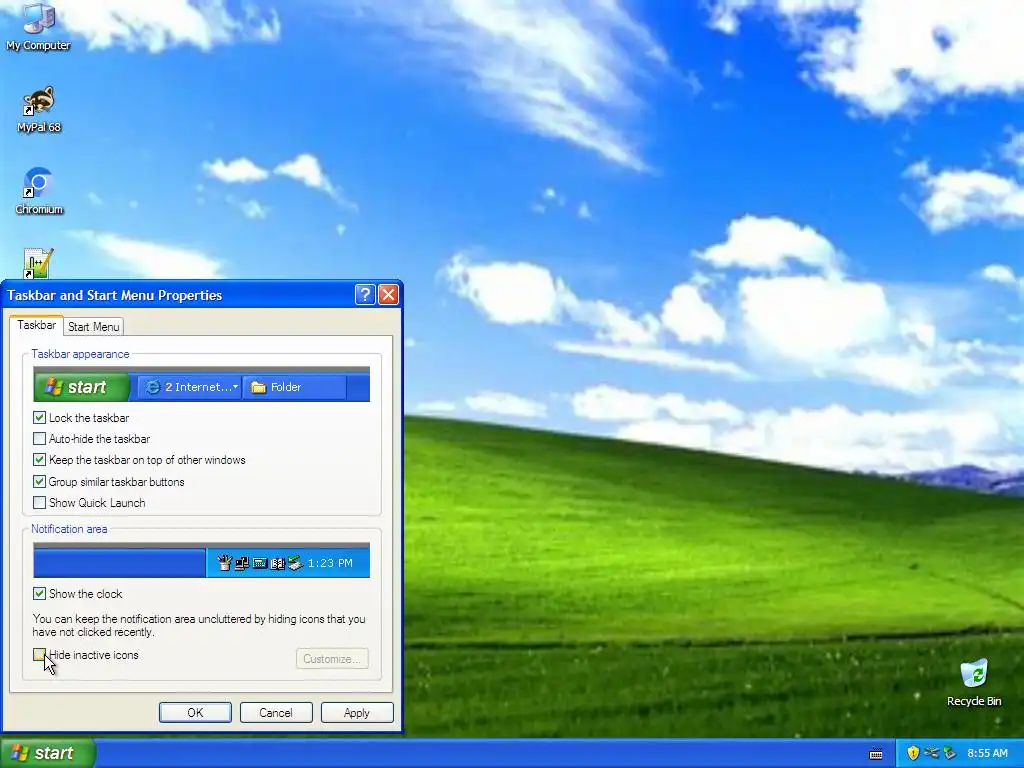Toggle Keep the taskbar on top of other windows
The height and width of the screenshot is (768, 1024).
[x=39, y=460]
